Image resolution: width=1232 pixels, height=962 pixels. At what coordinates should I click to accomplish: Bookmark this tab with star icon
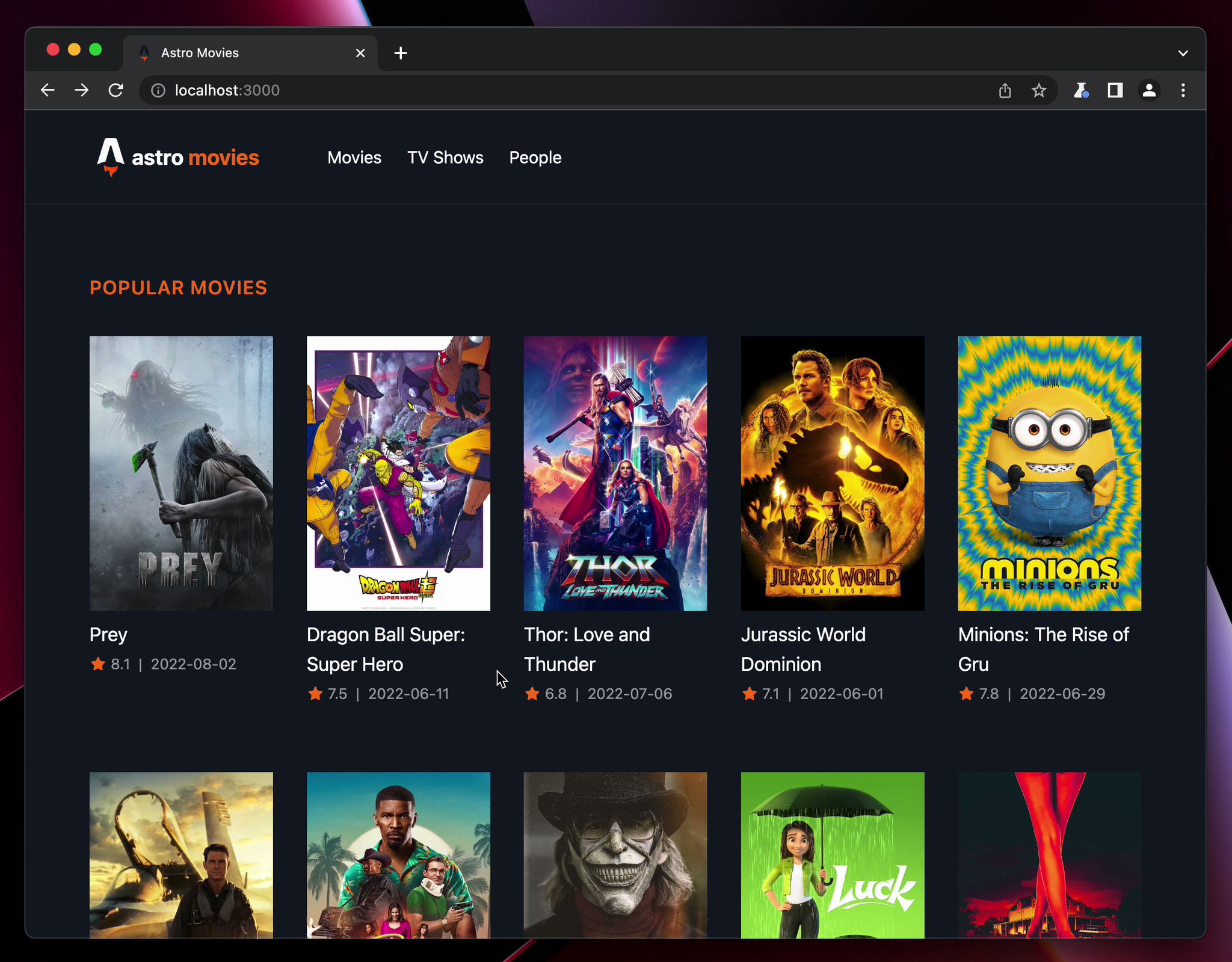(1039, 90)
